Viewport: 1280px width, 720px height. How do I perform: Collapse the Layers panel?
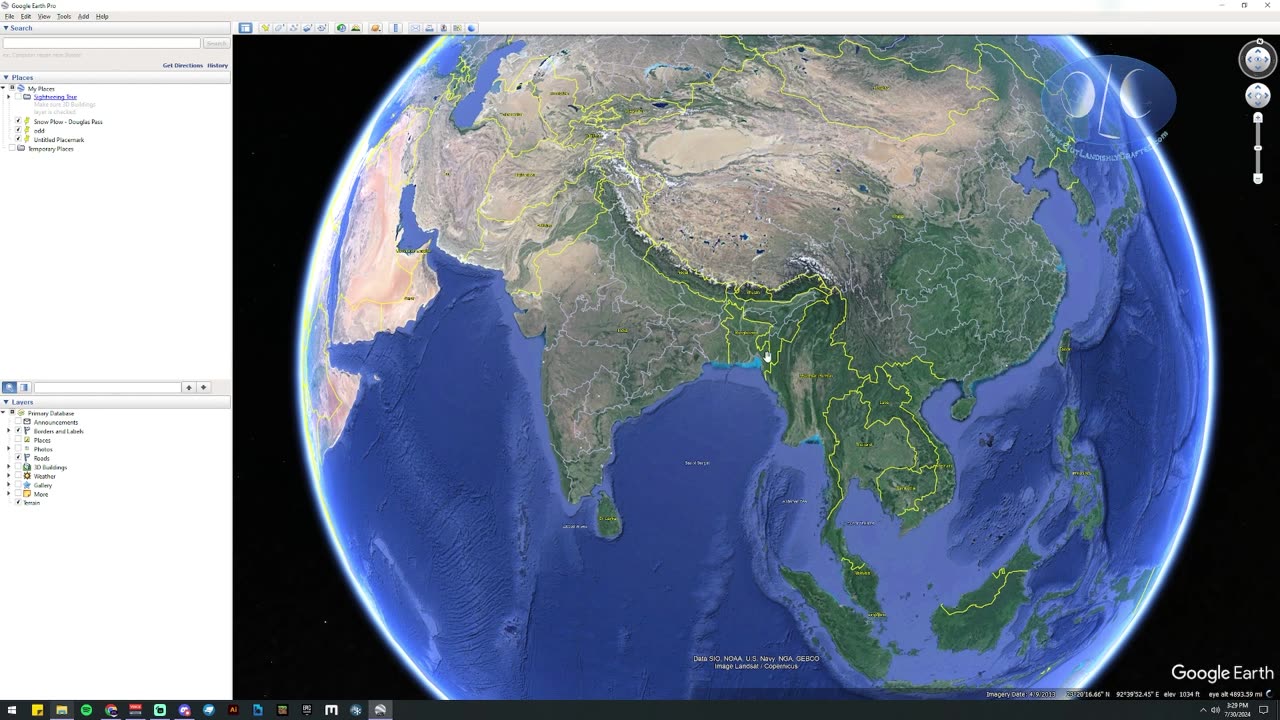pyautogui.click(x=6, y=402)
